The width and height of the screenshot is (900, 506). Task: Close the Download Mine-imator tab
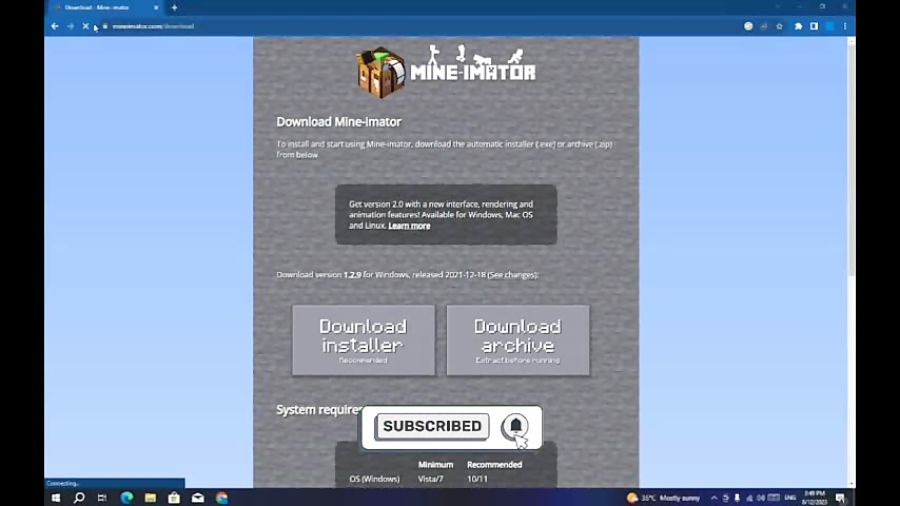pyautogui.click(x=156, y=7)
